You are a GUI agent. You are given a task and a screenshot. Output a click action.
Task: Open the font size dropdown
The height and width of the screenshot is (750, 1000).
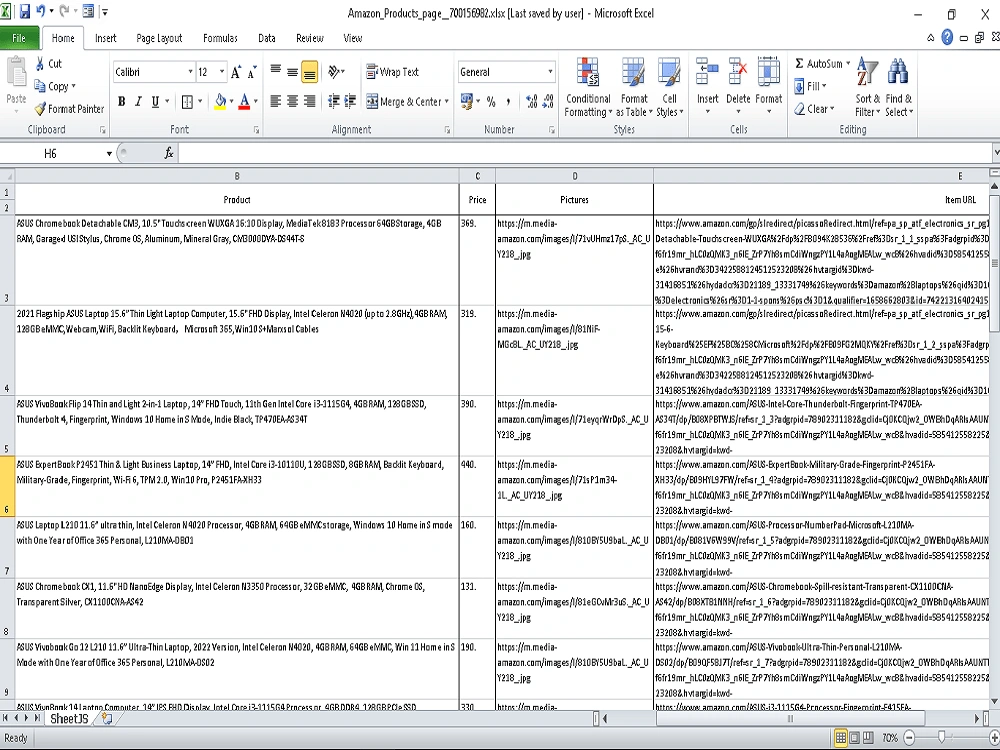click(222, 72)
